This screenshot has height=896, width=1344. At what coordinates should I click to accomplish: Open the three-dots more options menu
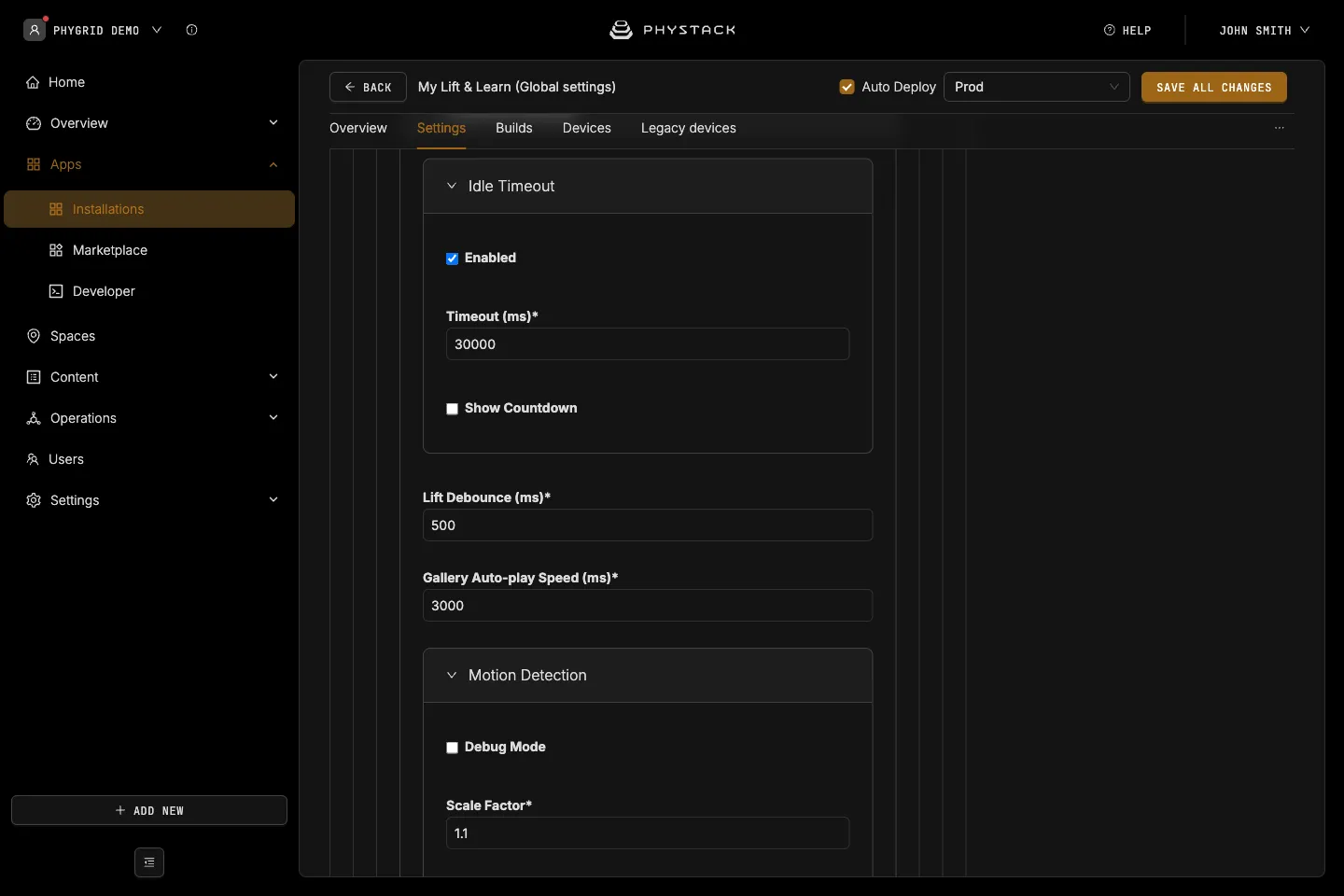(1280, 128)
